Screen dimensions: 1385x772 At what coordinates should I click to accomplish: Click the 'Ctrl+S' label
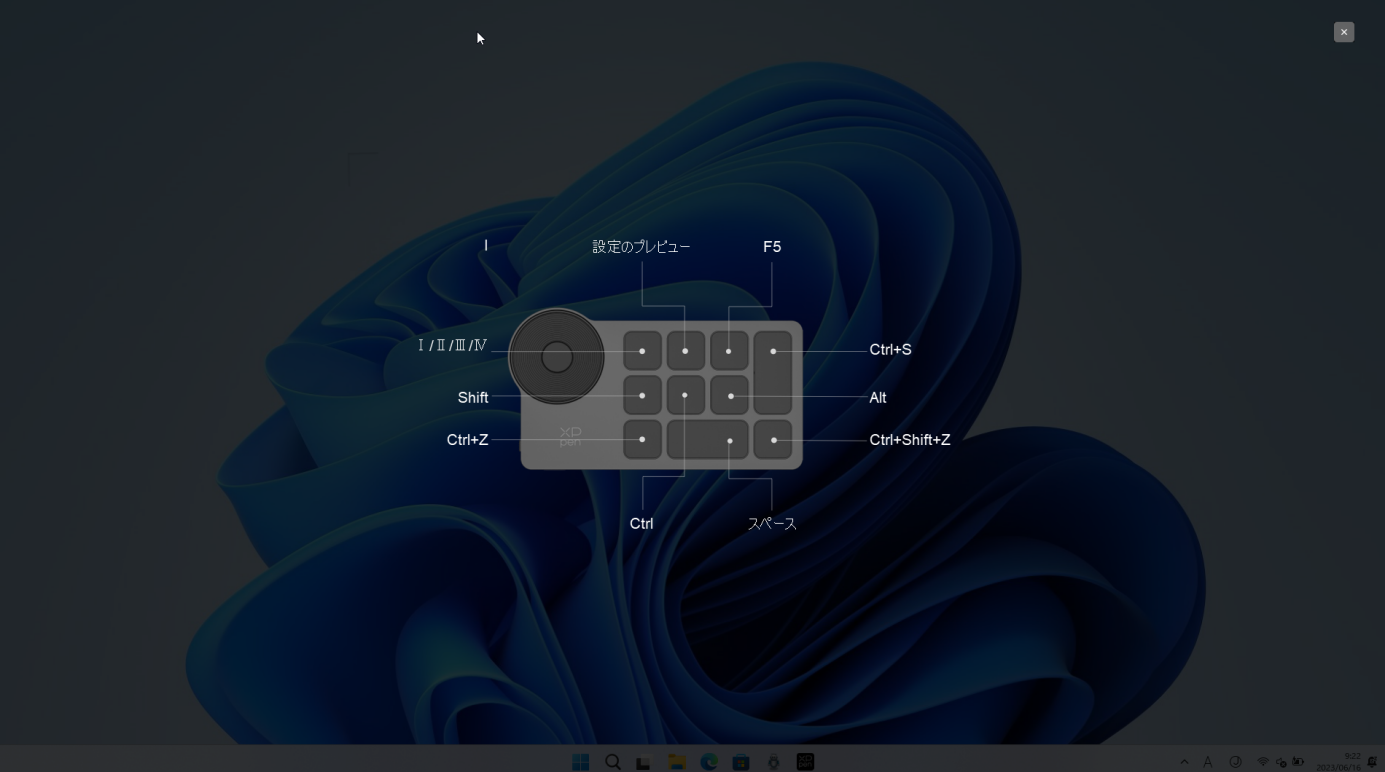click(x=890, y=350)
